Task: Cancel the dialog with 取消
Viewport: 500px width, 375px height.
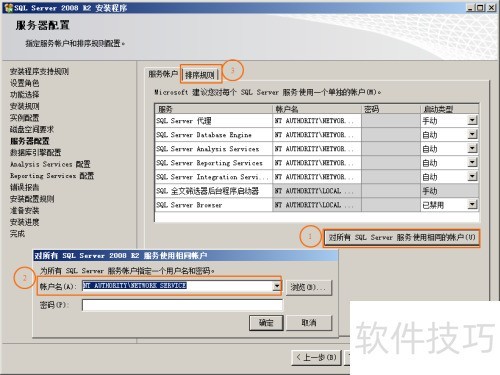Action: [309, 323]
